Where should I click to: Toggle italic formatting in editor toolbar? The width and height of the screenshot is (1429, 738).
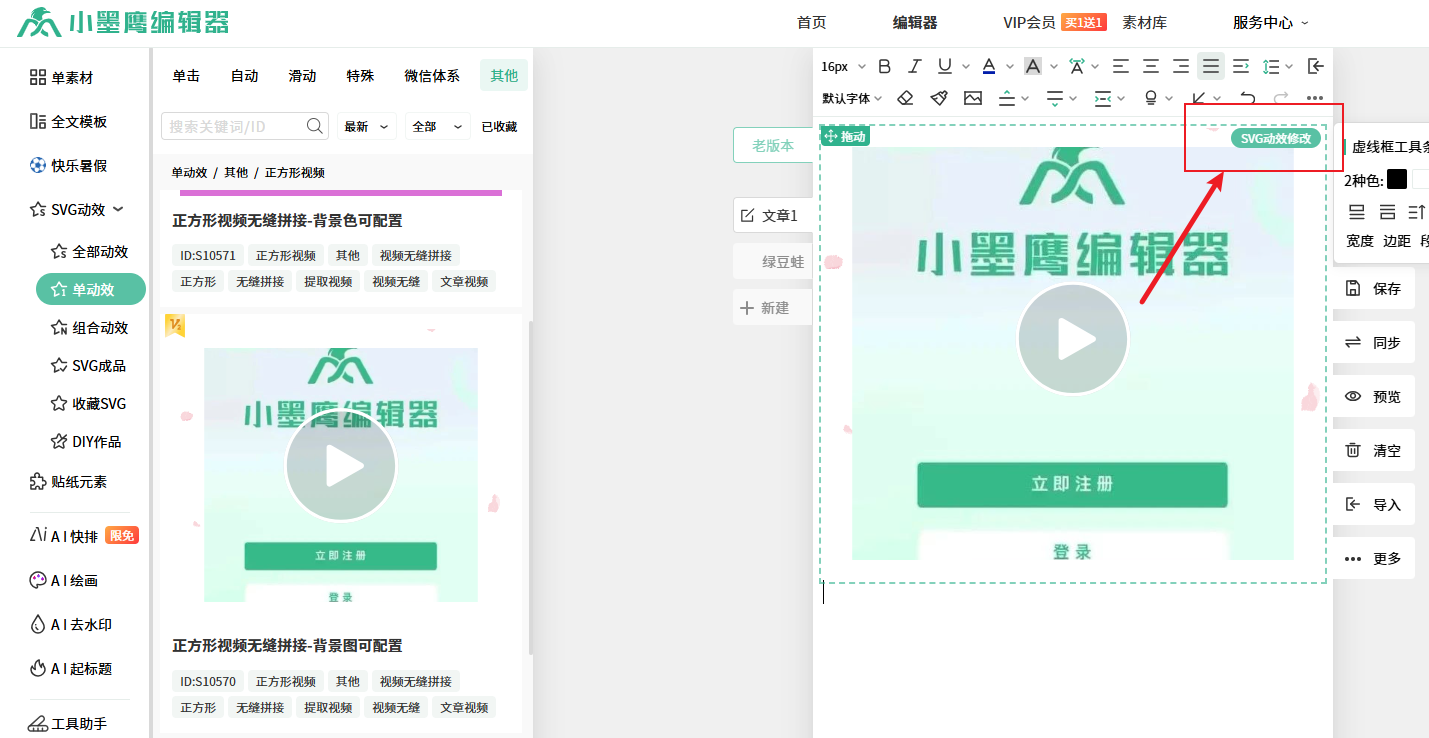pyautogui.click(x=914, y=66)
